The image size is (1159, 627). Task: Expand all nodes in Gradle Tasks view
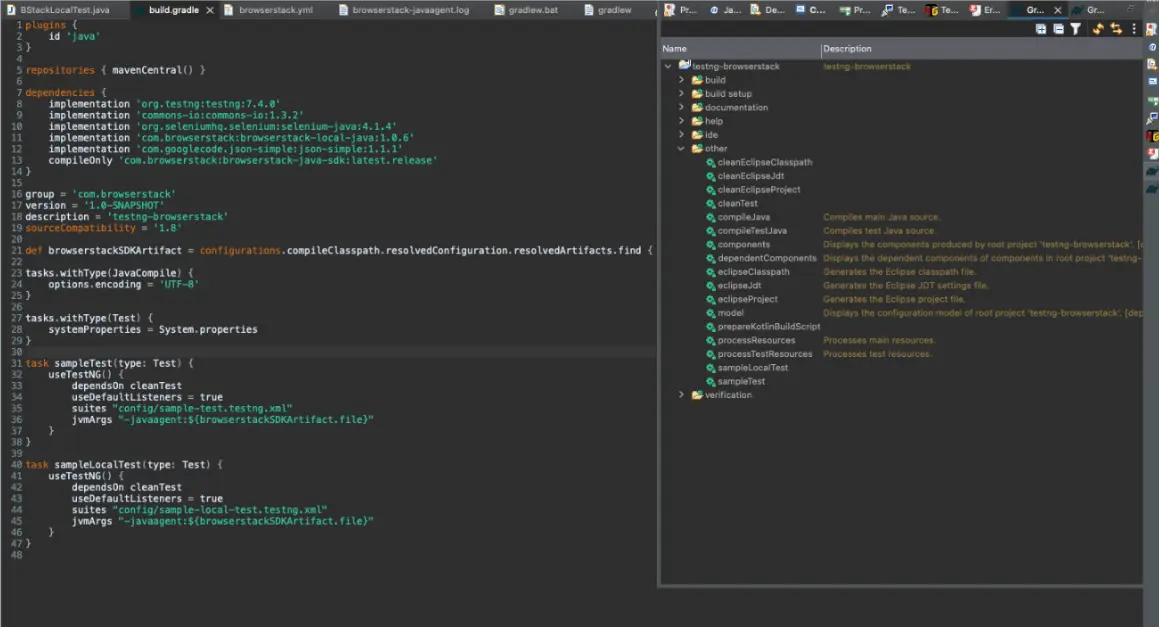(1041, 29)
